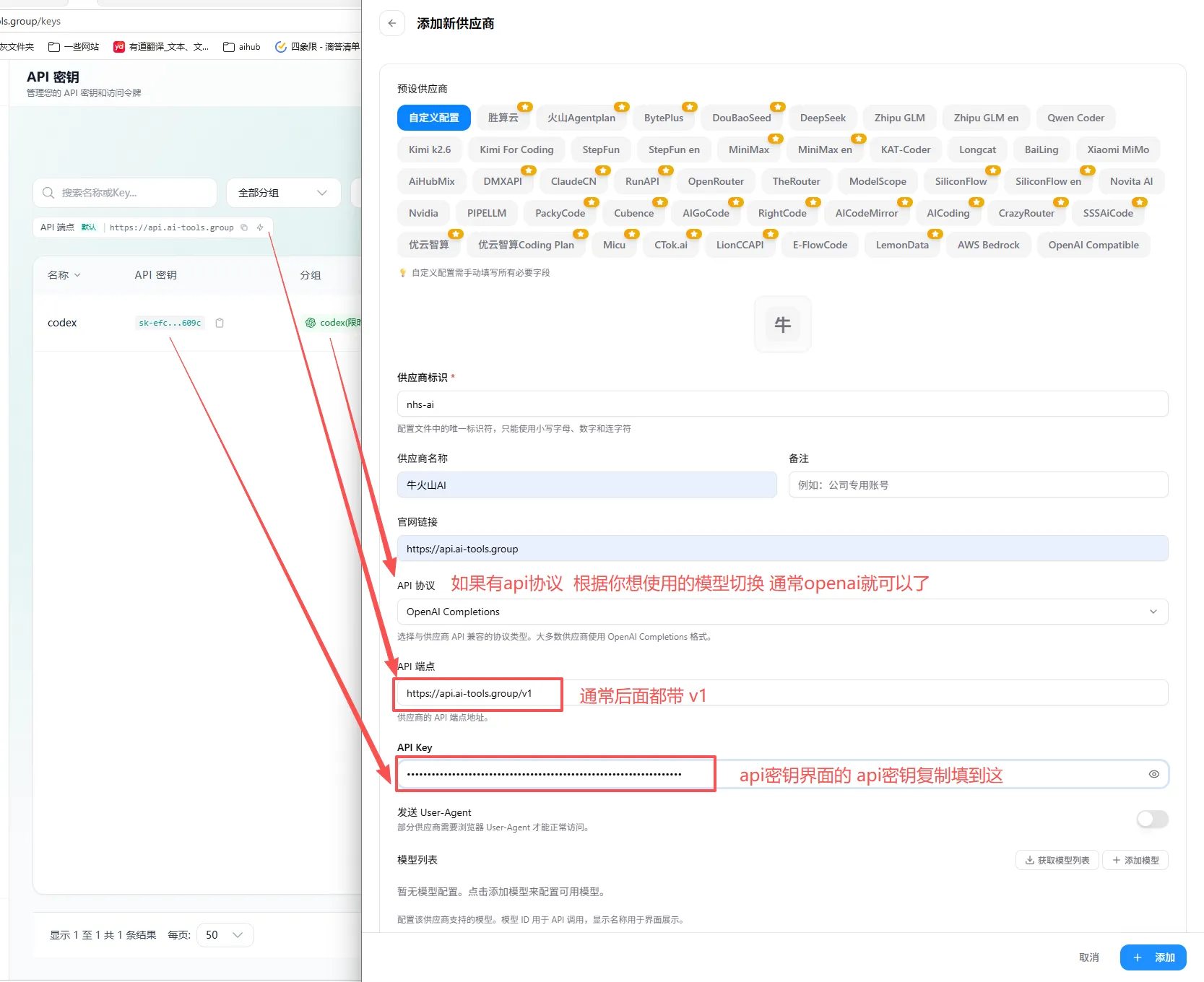Screen dimensions: 1204x982
Task: Enable the 发送 User-Agent switch
Action: click(x=1152, y=819)
